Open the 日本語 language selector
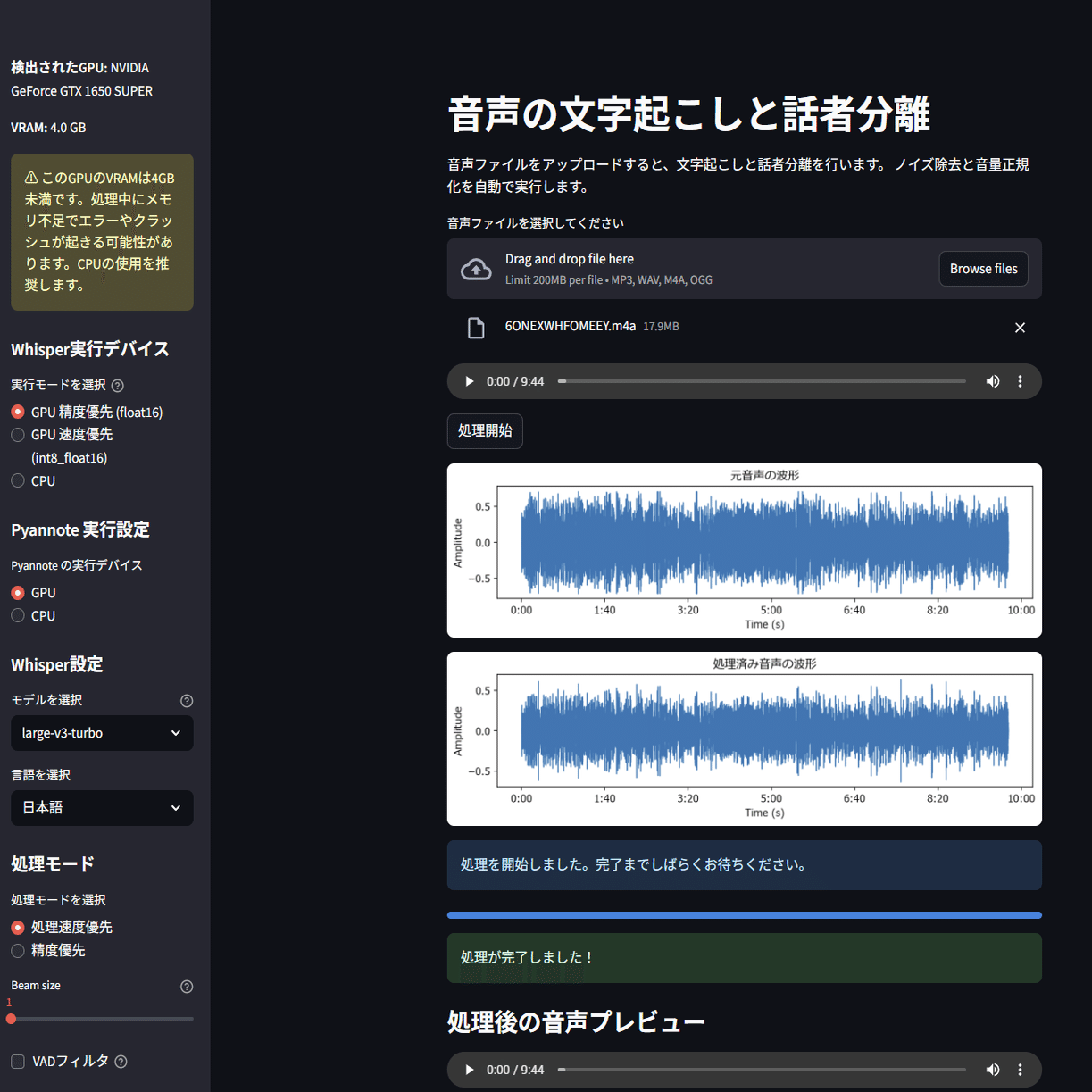The height and width of the screenshot is (1092, 1092). [x=102, y=807]
